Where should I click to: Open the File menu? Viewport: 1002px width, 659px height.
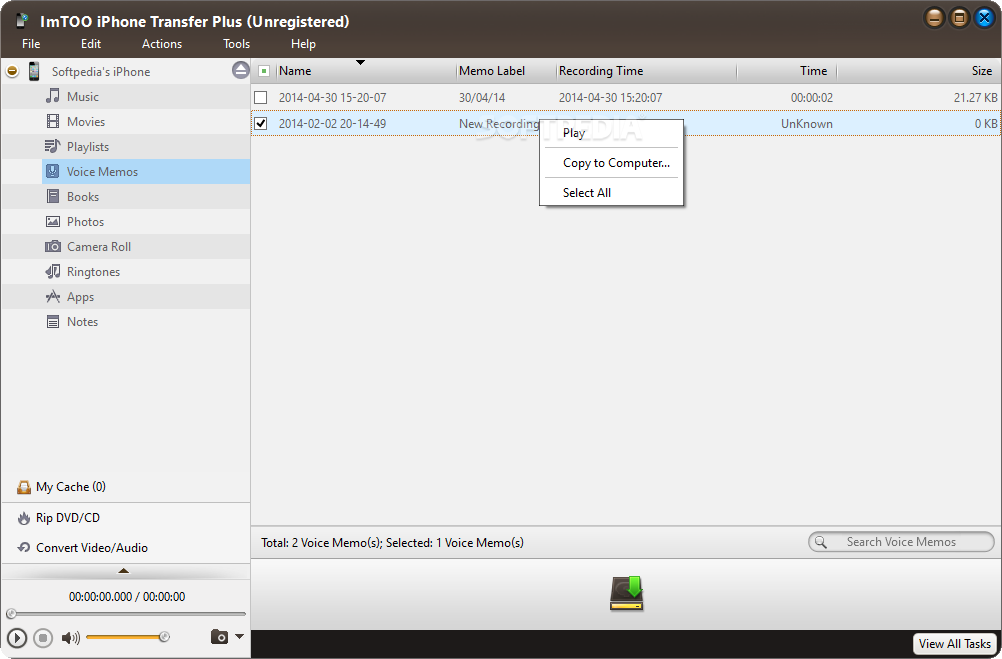click(x=31, y=43)
